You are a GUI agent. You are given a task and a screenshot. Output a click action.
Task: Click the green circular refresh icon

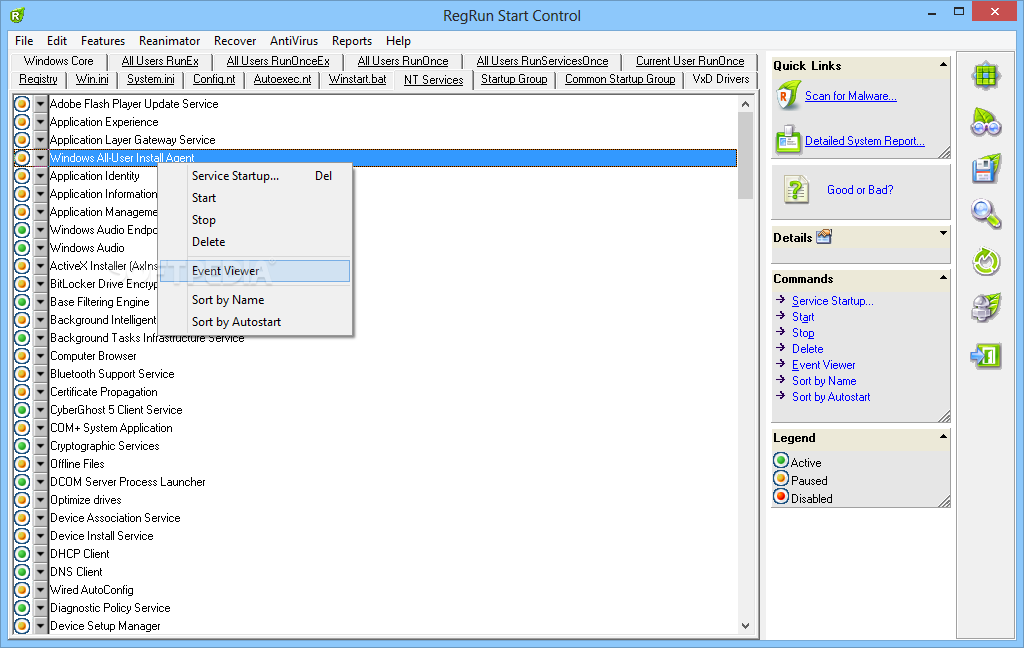(985, 262)
